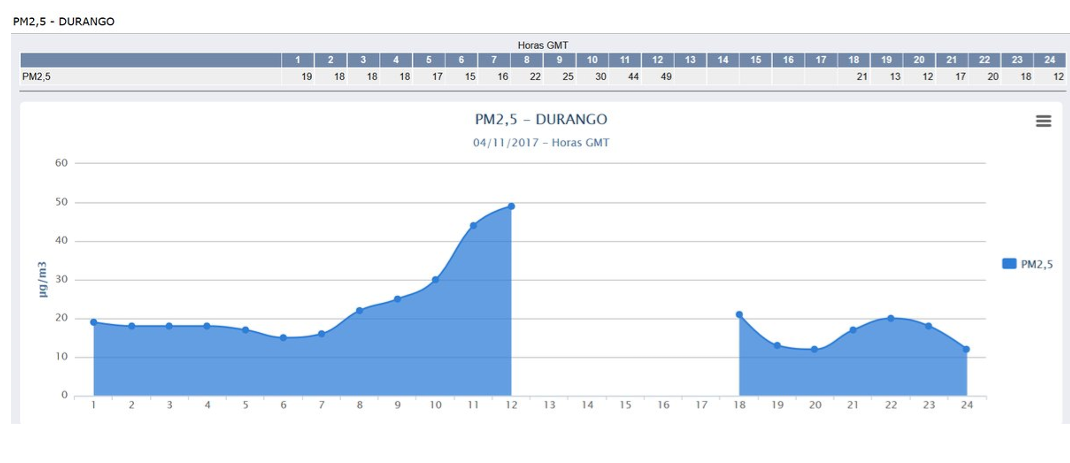Select table header column 1
The width and height of the screenshot is (1070, 463).
click(x=298, y=60)
